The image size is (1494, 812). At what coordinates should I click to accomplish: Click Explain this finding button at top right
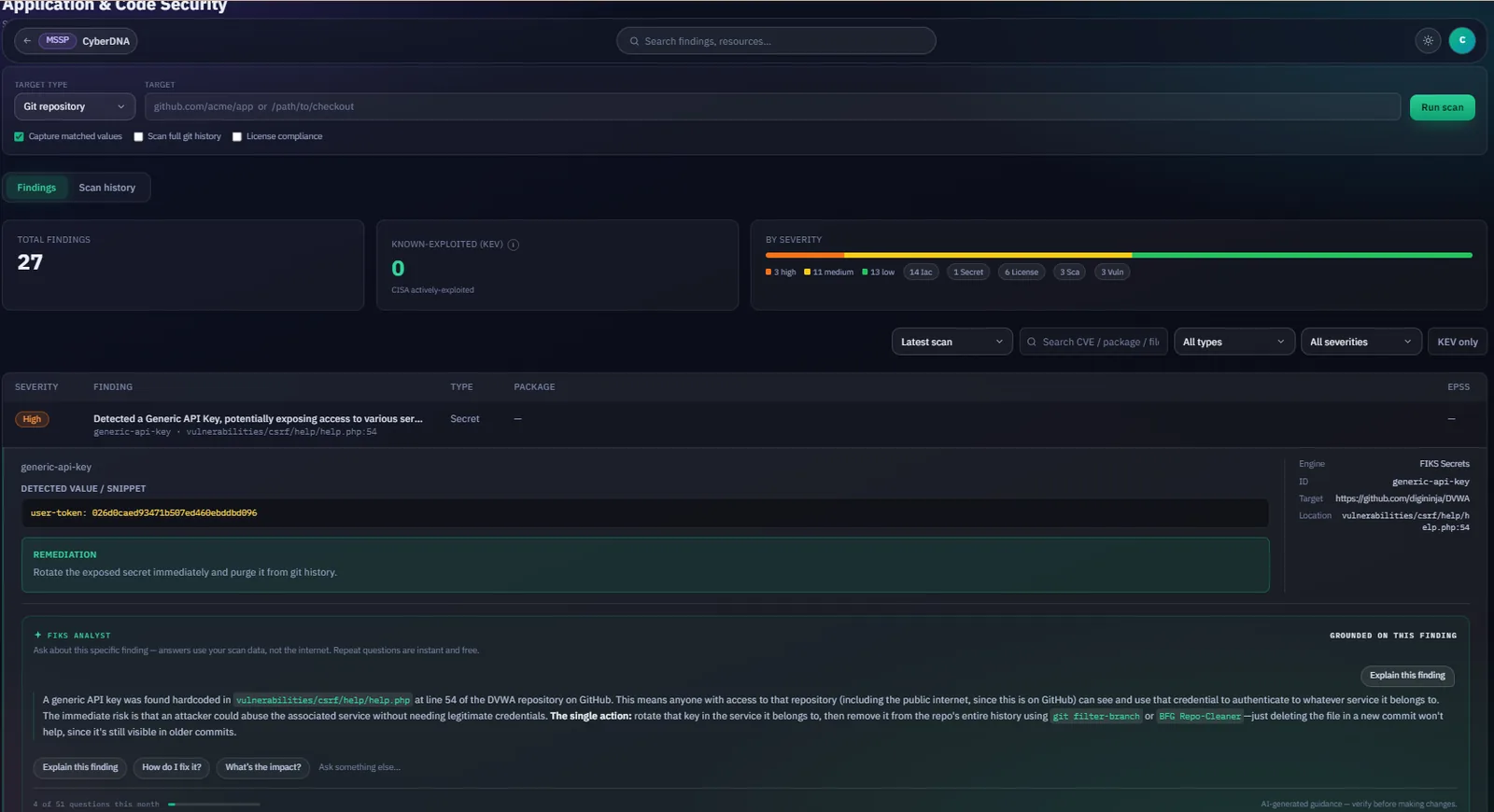tap(1407, 676)
